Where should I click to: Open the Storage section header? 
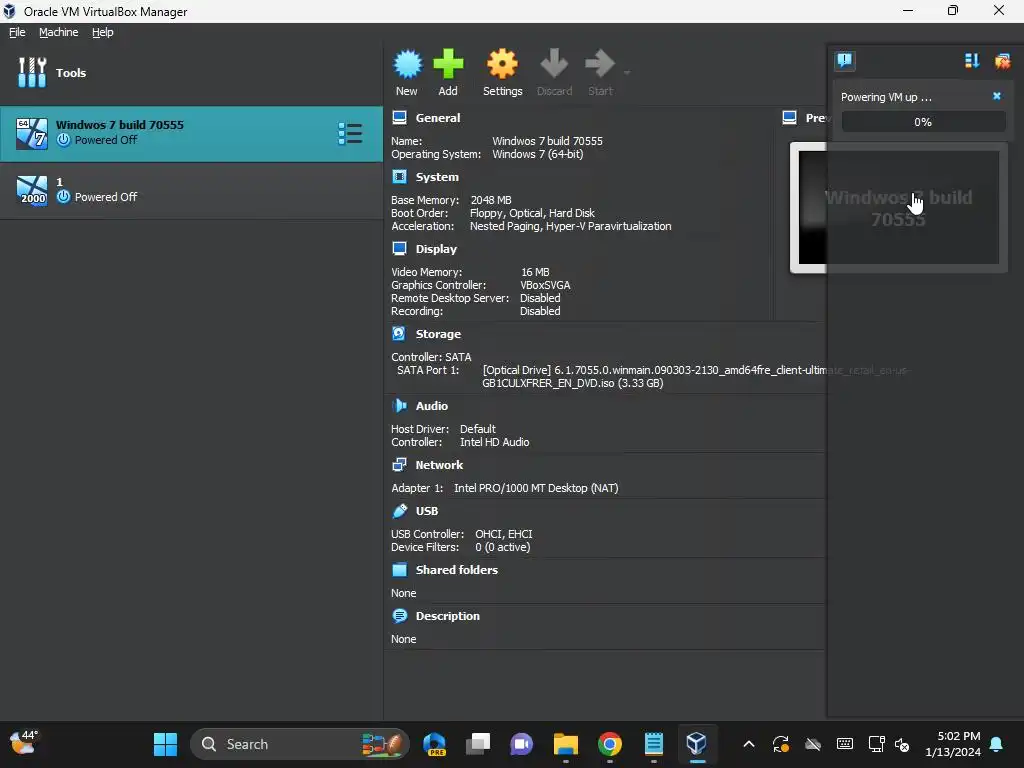(438, 334)
